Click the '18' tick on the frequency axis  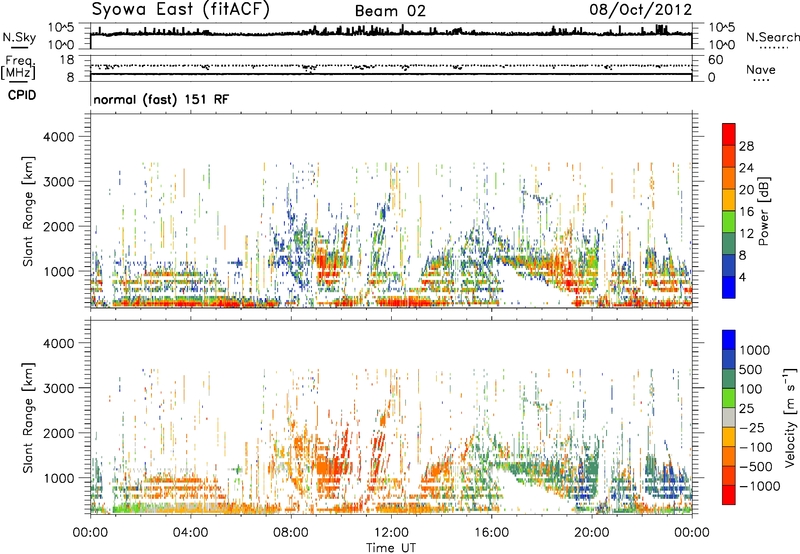67,60
